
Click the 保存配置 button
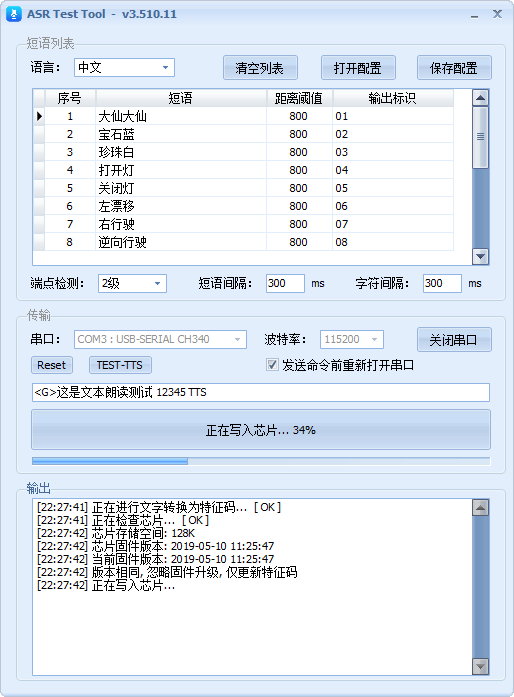(x=454, y=68)
